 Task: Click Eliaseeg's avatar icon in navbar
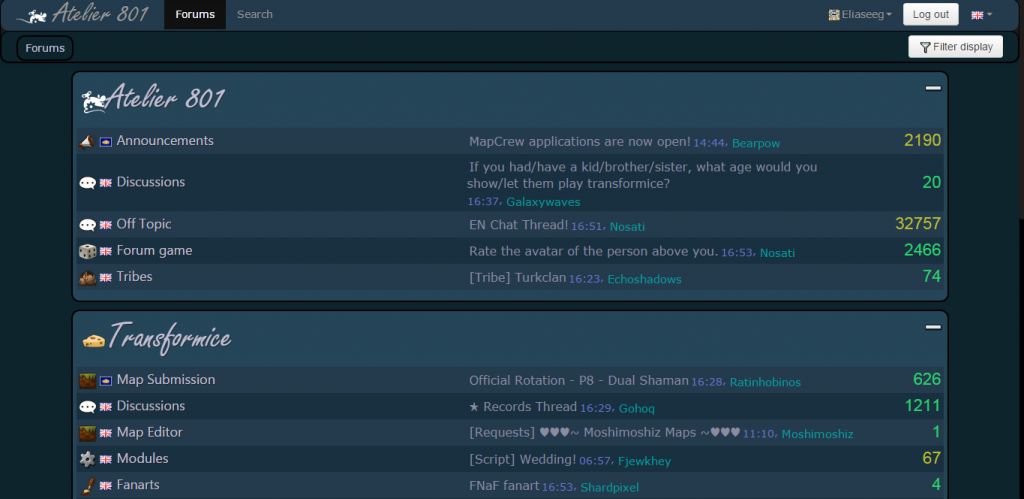[x=834, y=15]
